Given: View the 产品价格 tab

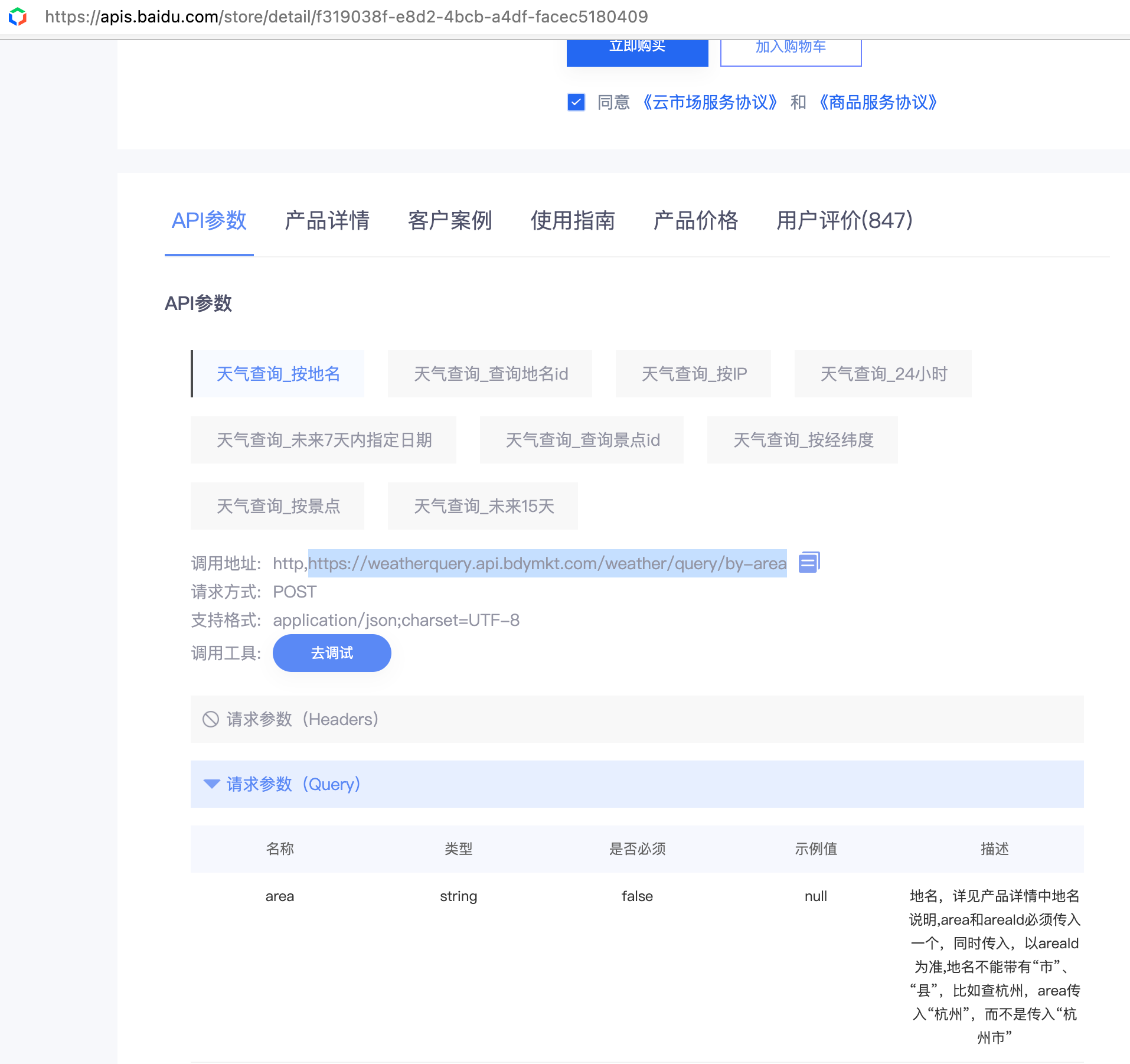Looking at the screenshot, I should [696, 221].
